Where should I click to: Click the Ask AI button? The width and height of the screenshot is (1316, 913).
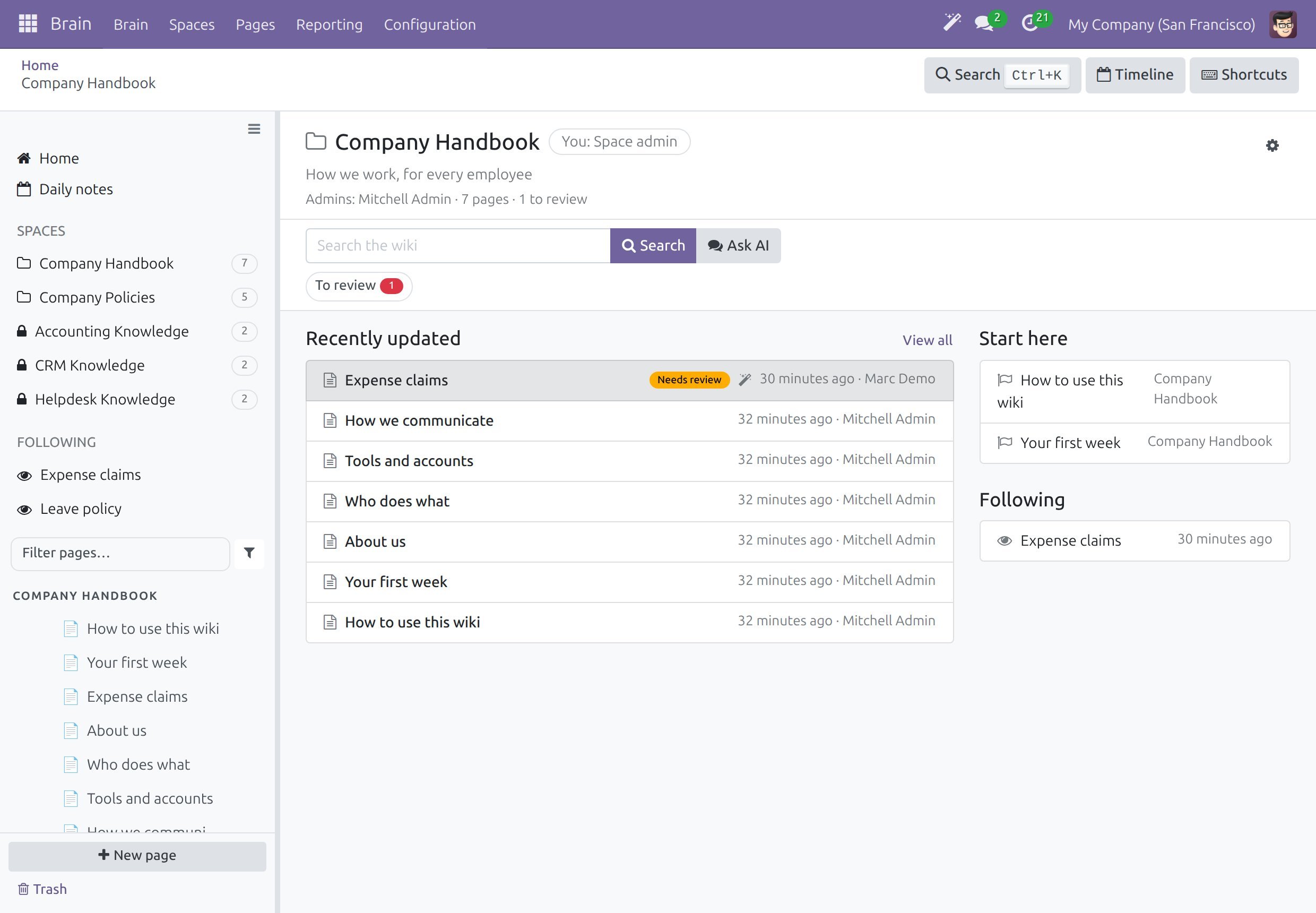(x=738, y=246)
